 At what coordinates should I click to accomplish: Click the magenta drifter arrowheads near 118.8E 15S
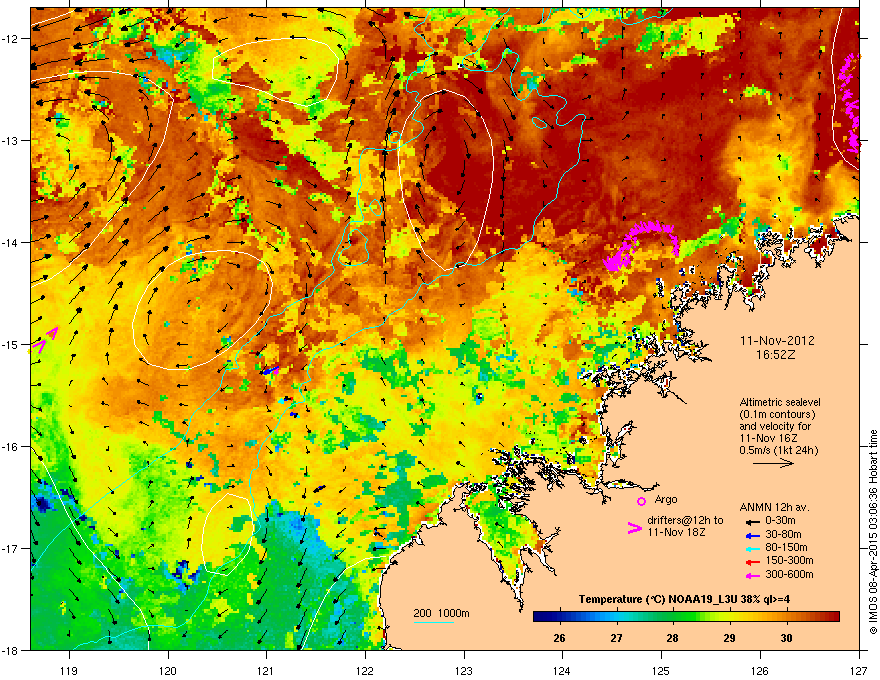(43, 340)
